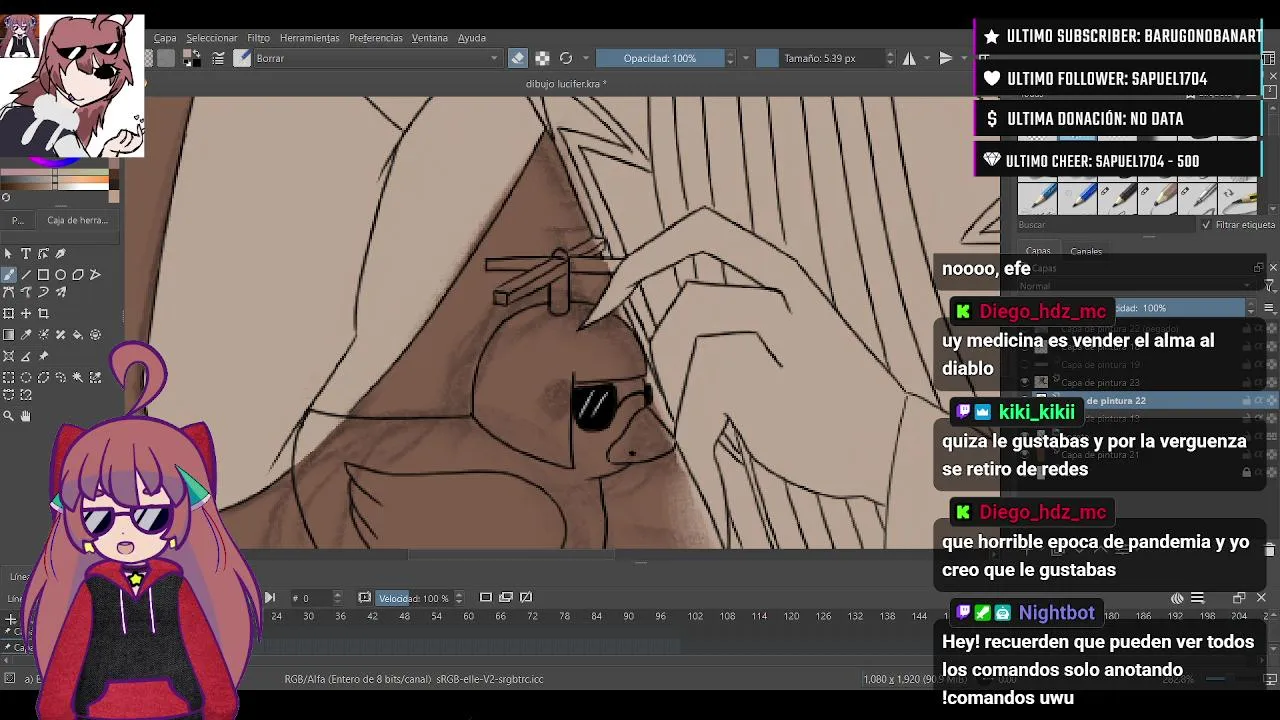Select the Measure tool
Image resolution: width=1280 pixels, height=720 pixels.
pos(26,356)
